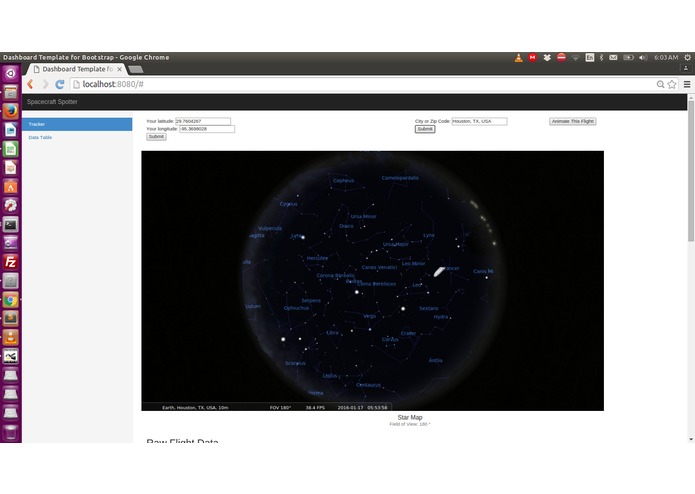Click the Google Chrome dock icon

11,300
